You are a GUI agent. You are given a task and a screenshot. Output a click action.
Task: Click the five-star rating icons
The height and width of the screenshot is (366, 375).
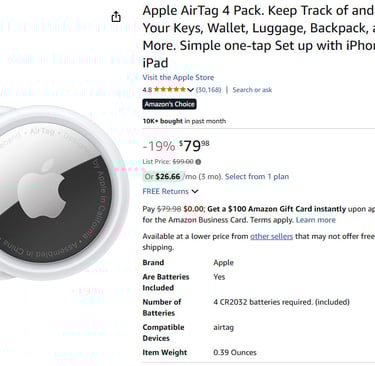click(x=170, y=89)
